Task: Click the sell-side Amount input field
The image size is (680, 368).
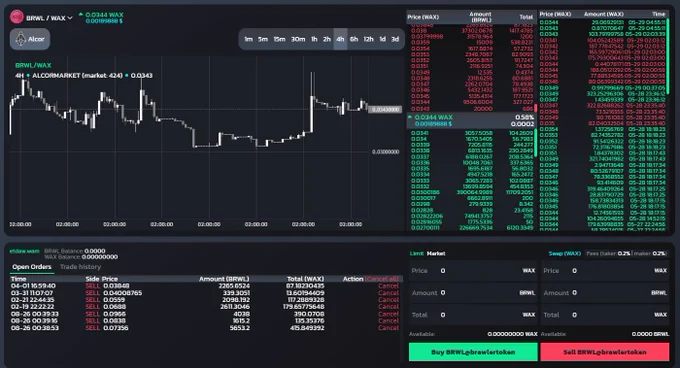Action: click(x=605, y=293)
